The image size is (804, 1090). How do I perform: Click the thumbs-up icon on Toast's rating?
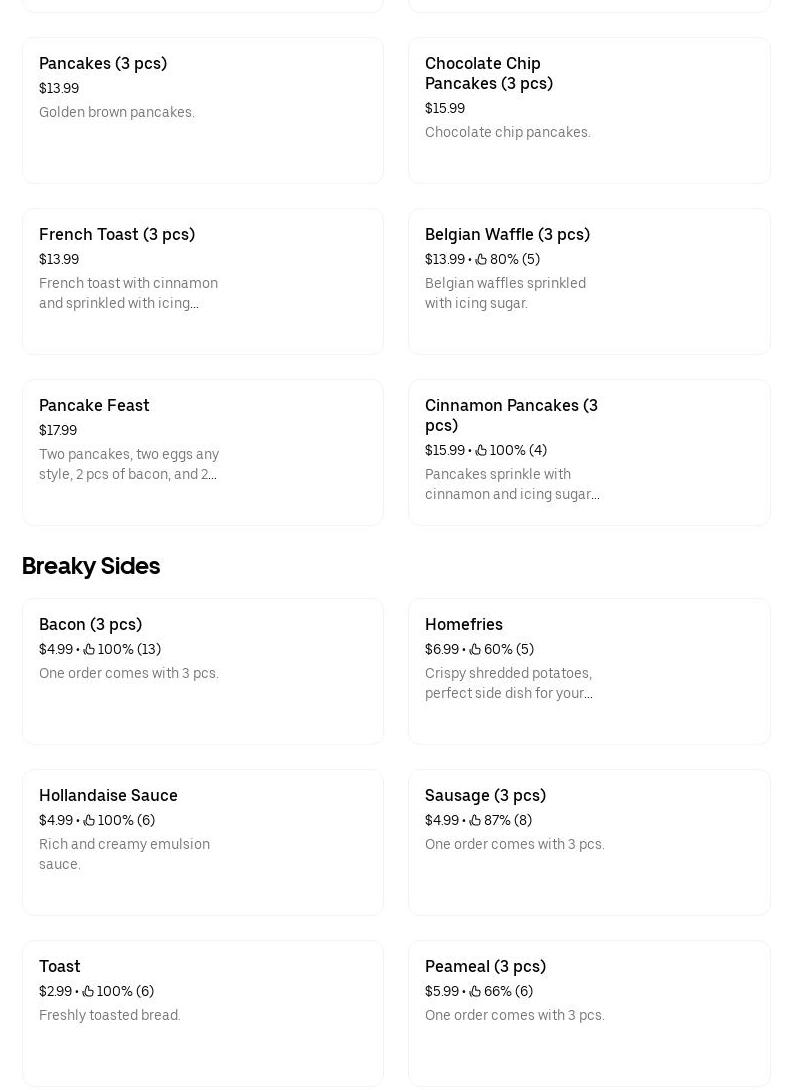point(87,991)
